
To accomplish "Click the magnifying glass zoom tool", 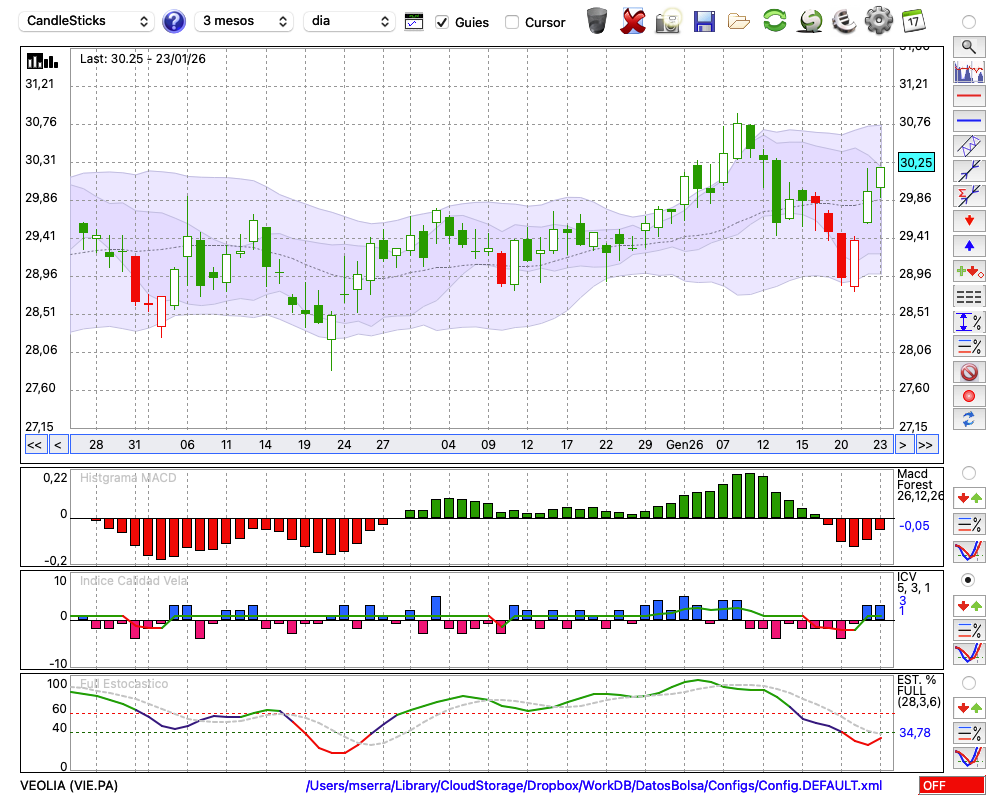I will pyautogui.click(x=968, y=46).
